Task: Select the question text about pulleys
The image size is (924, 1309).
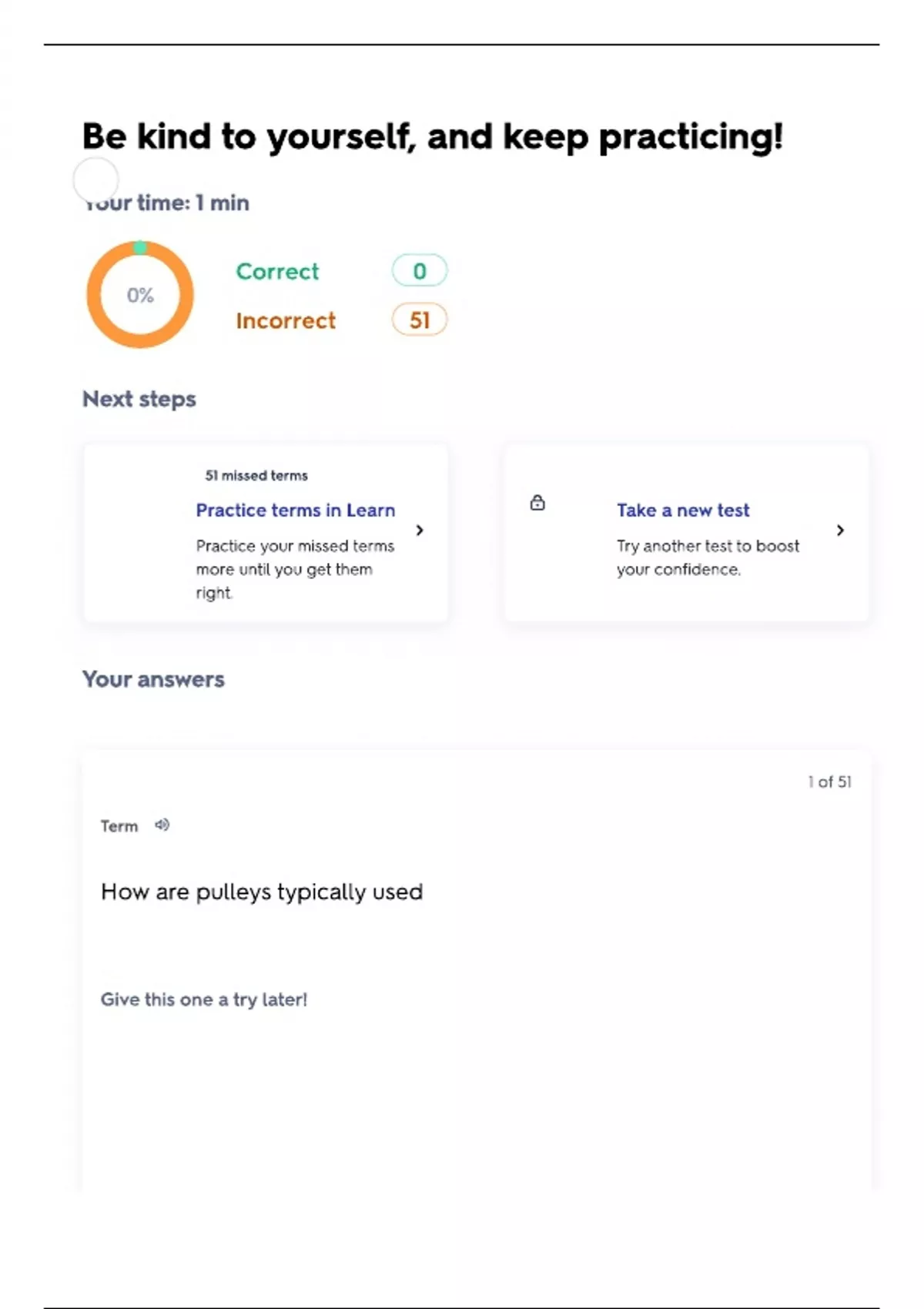Action: pos(262,892)
